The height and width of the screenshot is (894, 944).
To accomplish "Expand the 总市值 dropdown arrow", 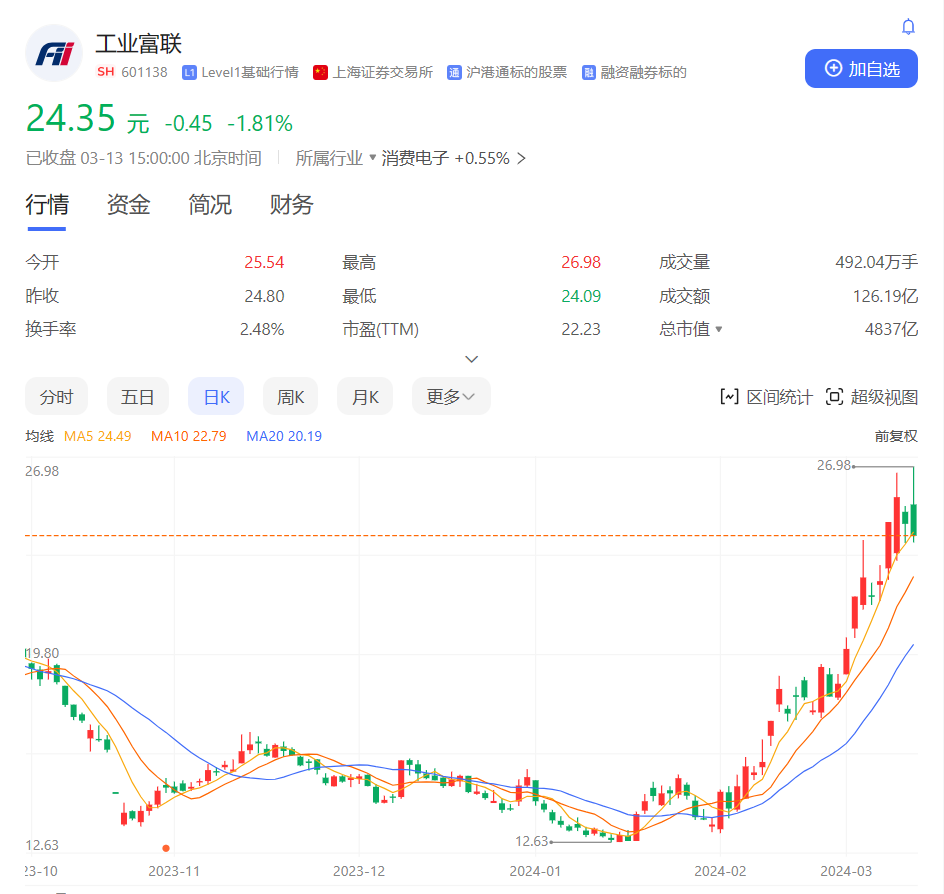I will click(718, 329).
